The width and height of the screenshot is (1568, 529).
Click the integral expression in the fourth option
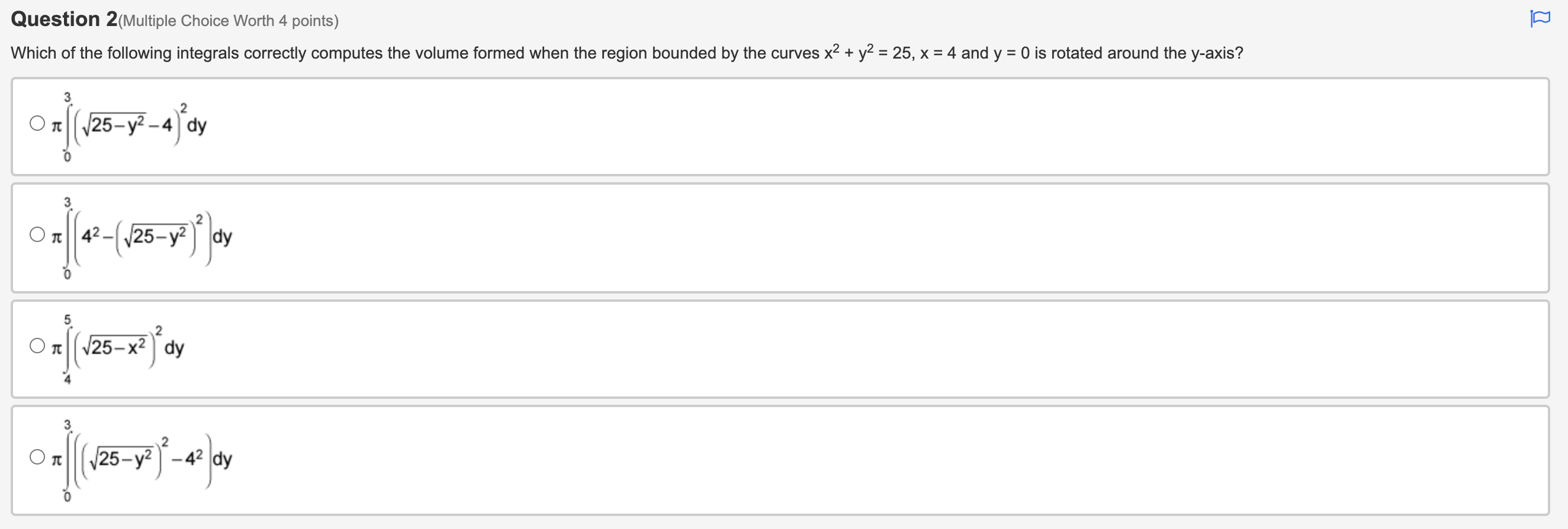140,460
